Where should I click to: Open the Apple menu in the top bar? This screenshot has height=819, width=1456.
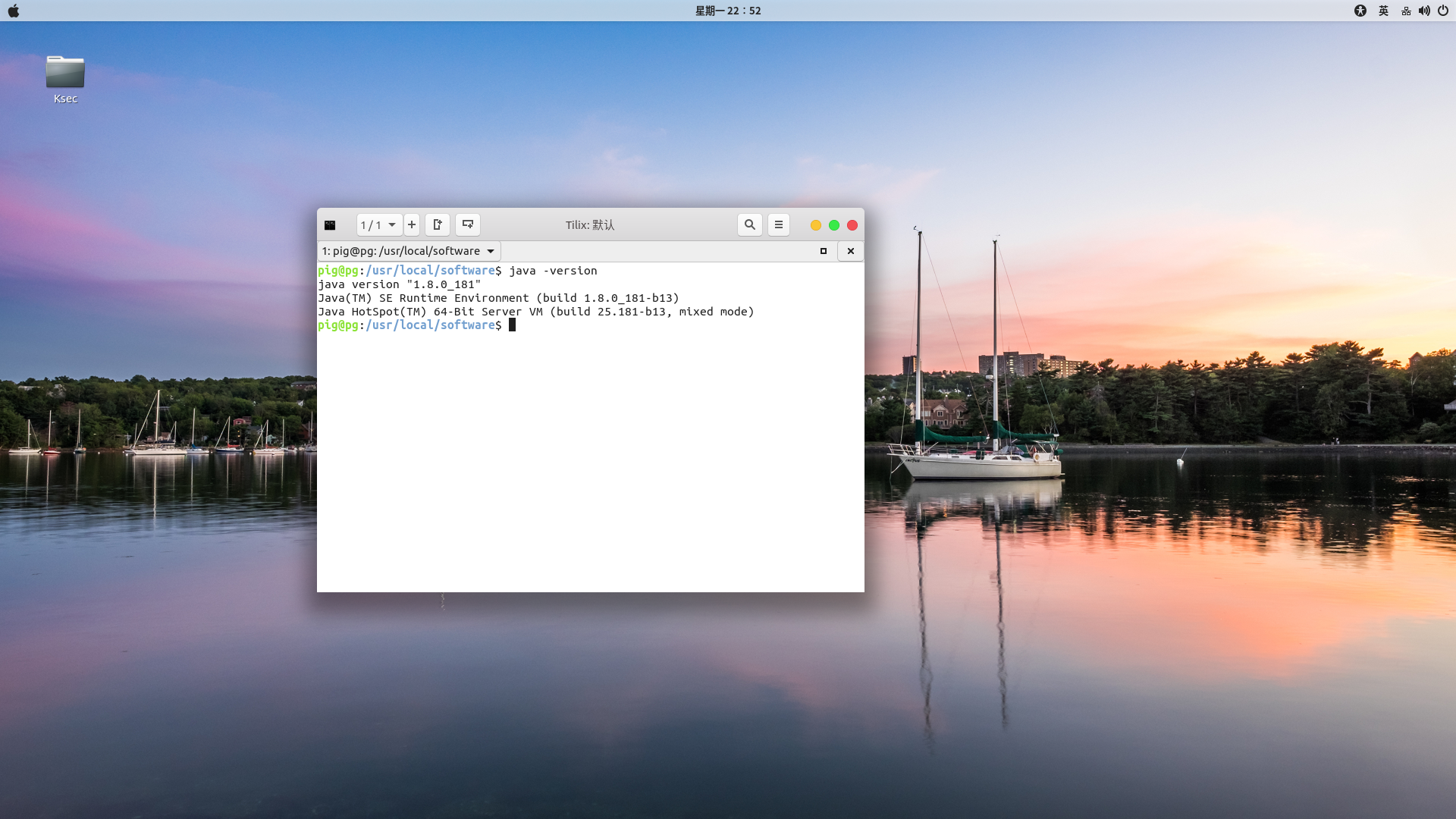pos(13,11)
